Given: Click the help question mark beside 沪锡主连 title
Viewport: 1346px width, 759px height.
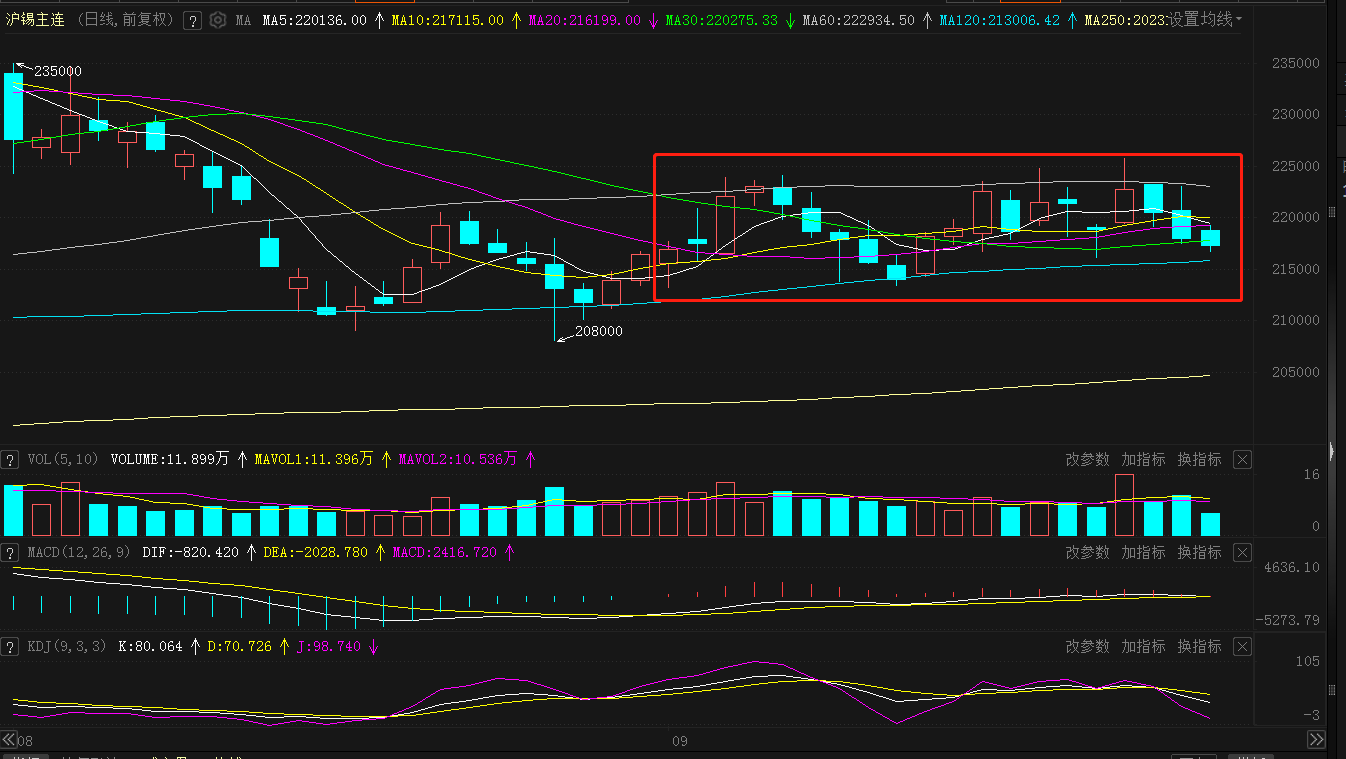Looking at the screenshot, I should click(193, 20).
